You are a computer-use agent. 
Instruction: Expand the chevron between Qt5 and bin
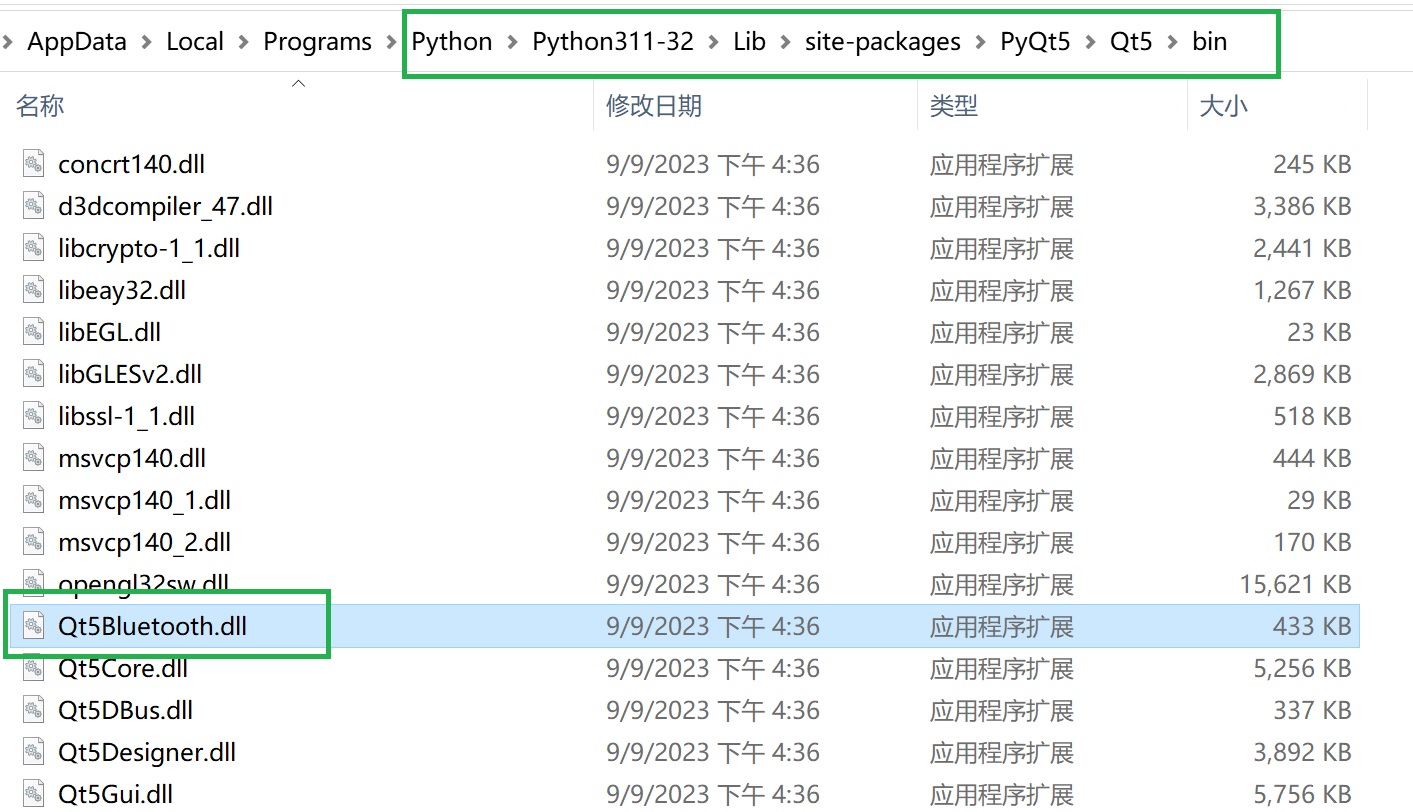point(1173,42)
